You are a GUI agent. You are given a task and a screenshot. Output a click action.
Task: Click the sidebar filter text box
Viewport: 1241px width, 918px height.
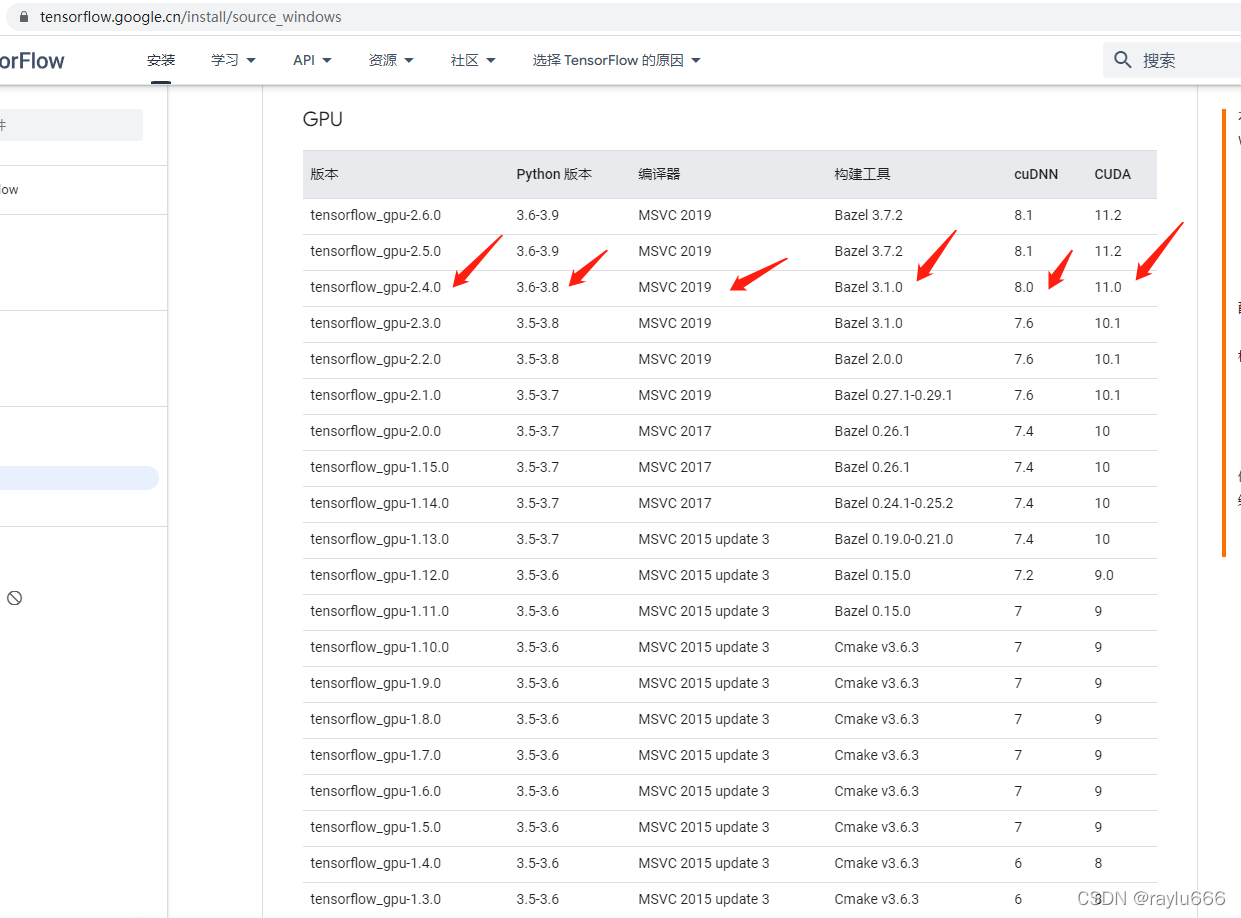click(x=70, y=125)
